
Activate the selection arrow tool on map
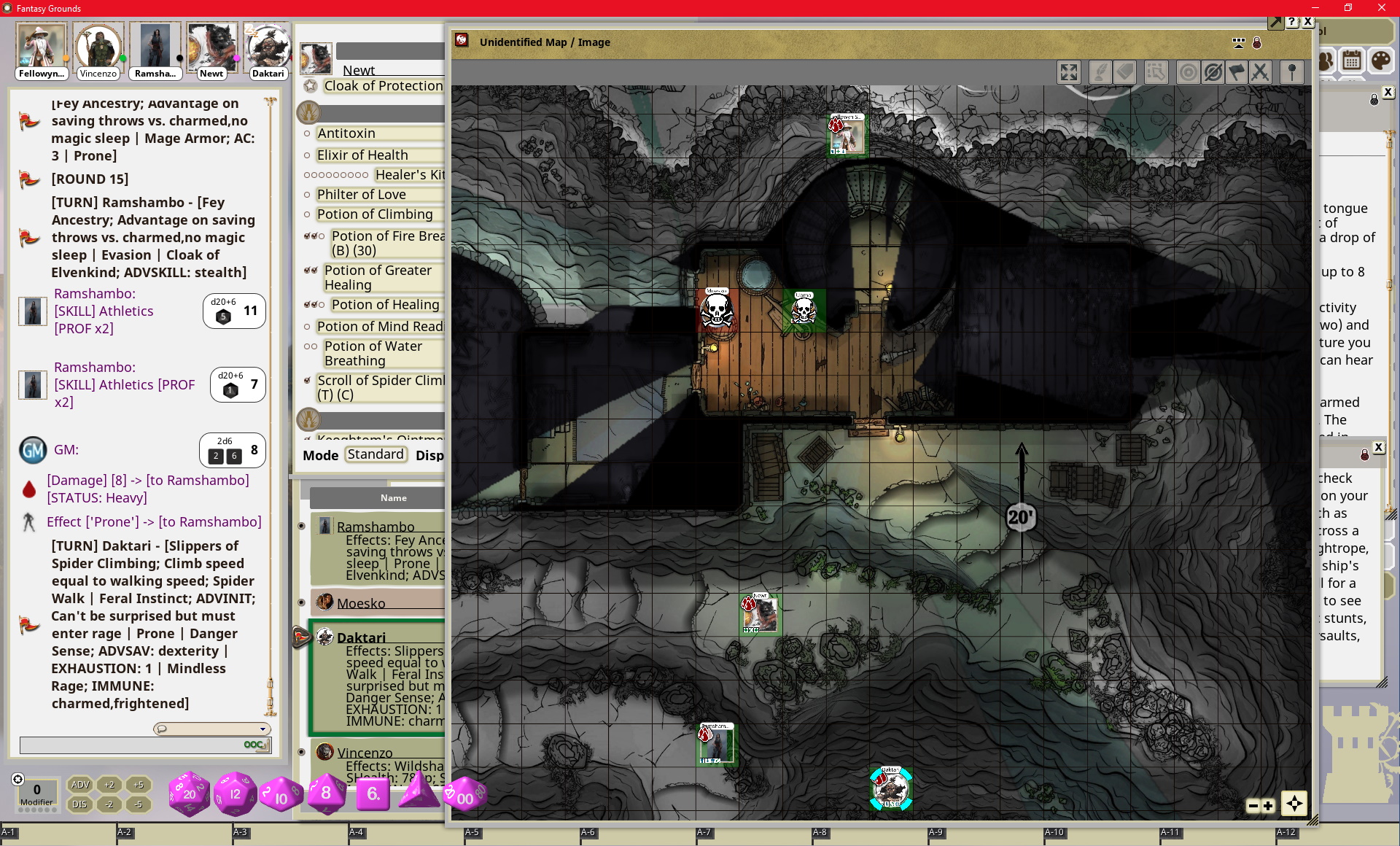click(1156, 72)
